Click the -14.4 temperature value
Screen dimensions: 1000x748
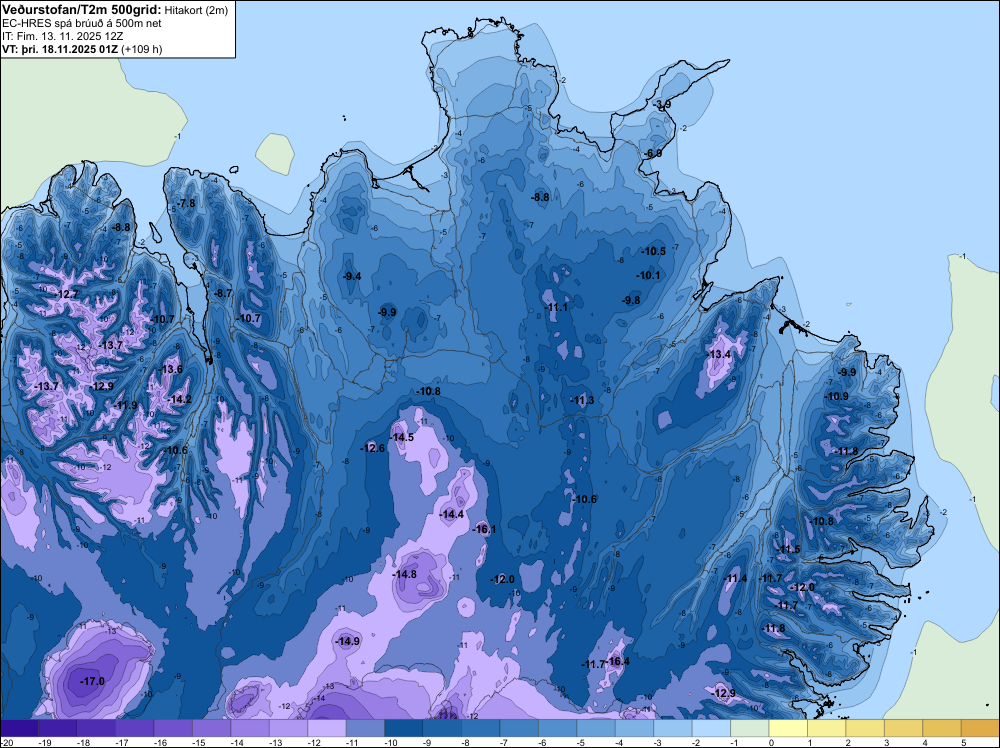[x=452, y=514]
